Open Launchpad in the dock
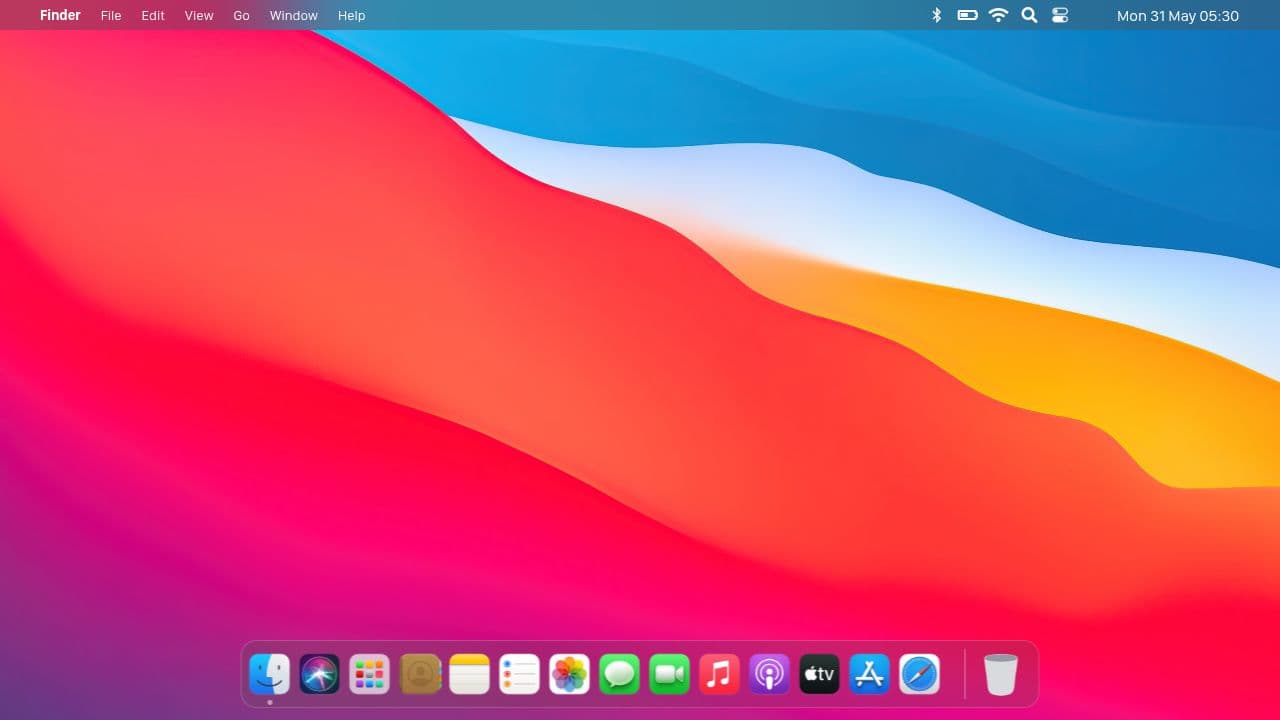 click(x=370, y=674)
